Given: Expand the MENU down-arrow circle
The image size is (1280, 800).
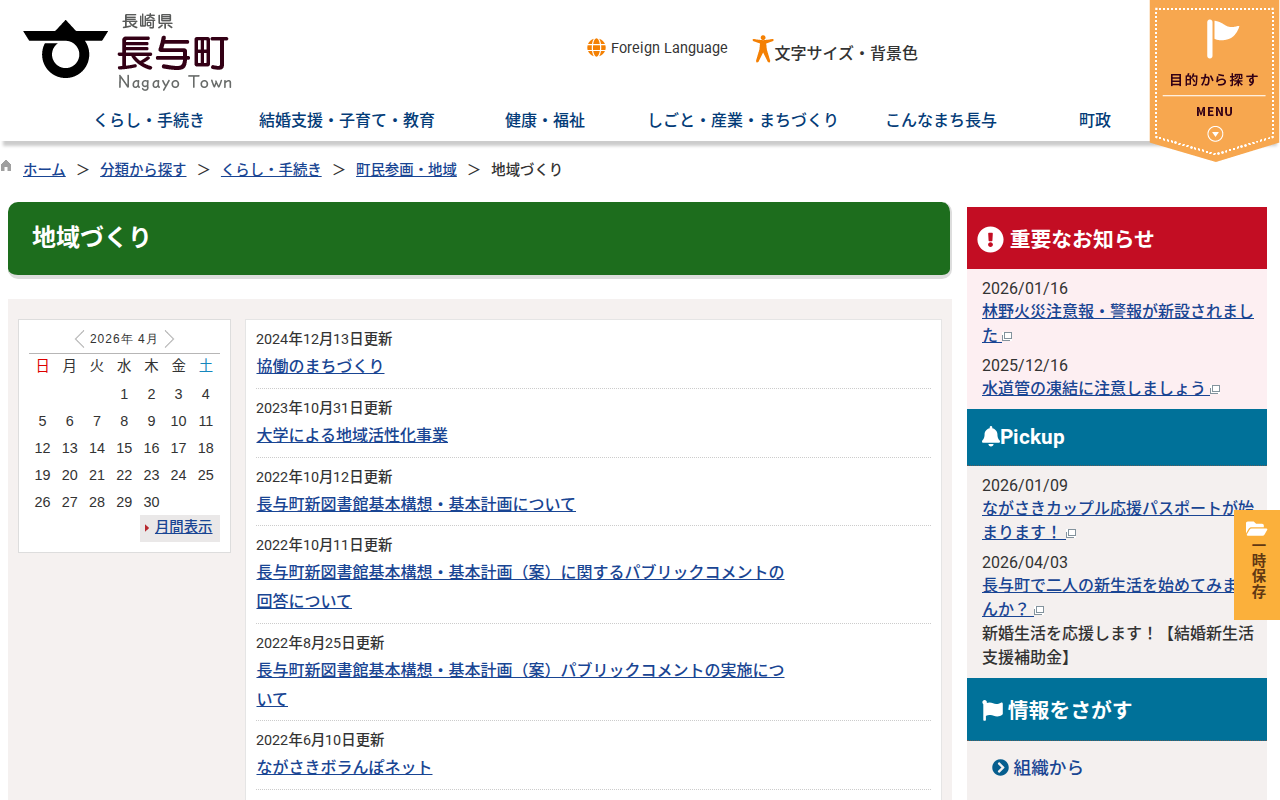Looking at the screenshot, I should pos(1215,134).
